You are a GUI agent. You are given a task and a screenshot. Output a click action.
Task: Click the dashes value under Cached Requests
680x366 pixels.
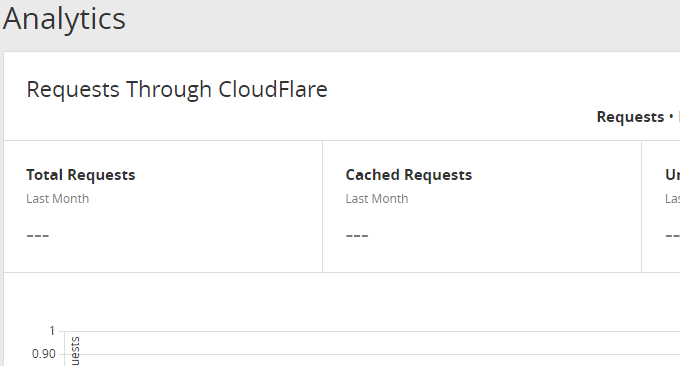pos(357,236)
